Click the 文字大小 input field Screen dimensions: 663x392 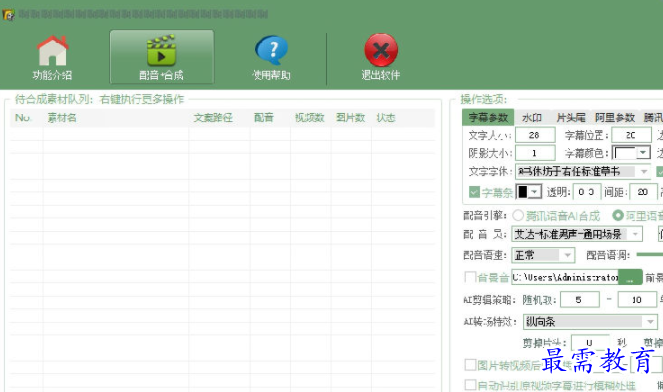(x=535, y=135)
